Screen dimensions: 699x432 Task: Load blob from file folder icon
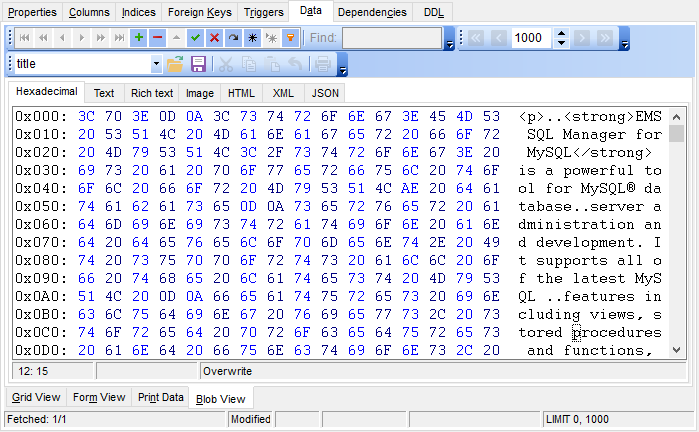(175, 64)
